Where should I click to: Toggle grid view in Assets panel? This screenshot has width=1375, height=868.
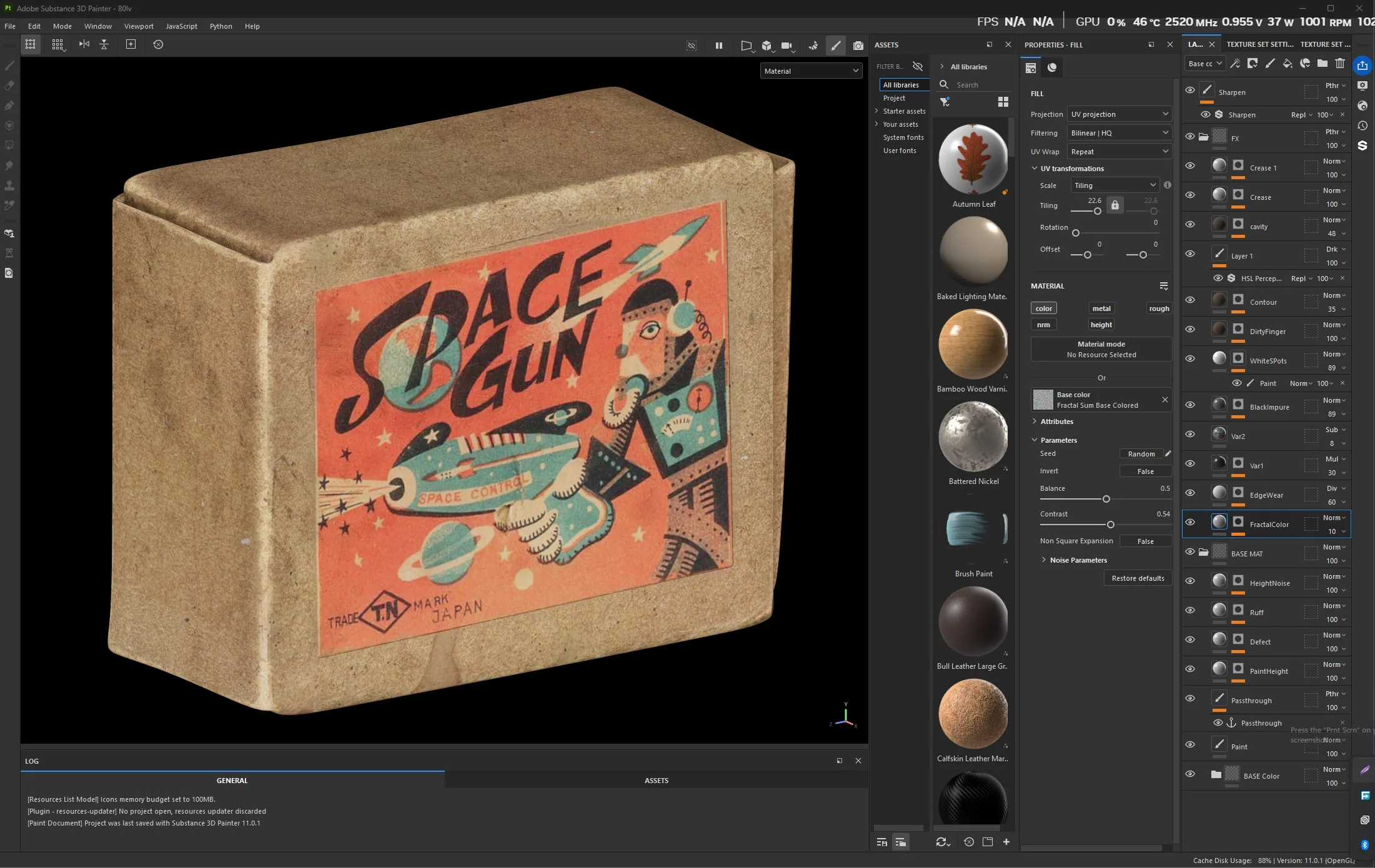click(1003, 102)
